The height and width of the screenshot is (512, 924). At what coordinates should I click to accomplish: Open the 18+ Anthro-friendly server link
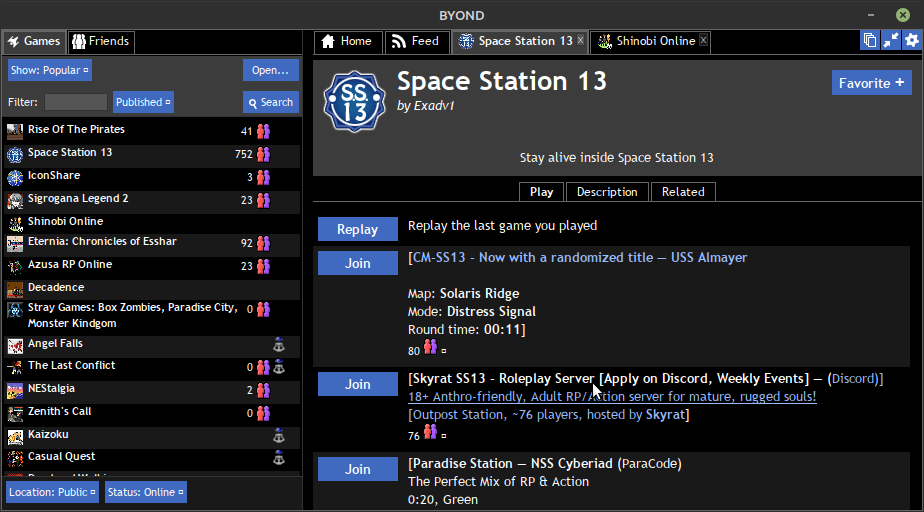(x=612, y=397)
